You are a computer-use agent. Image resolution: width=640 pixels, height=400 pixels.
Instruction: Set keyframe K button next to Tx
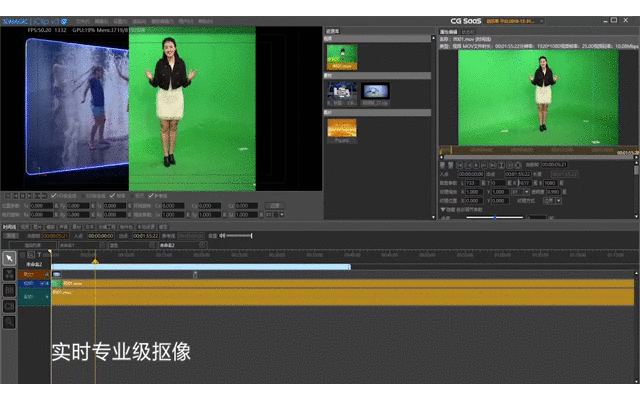point(56,206)
